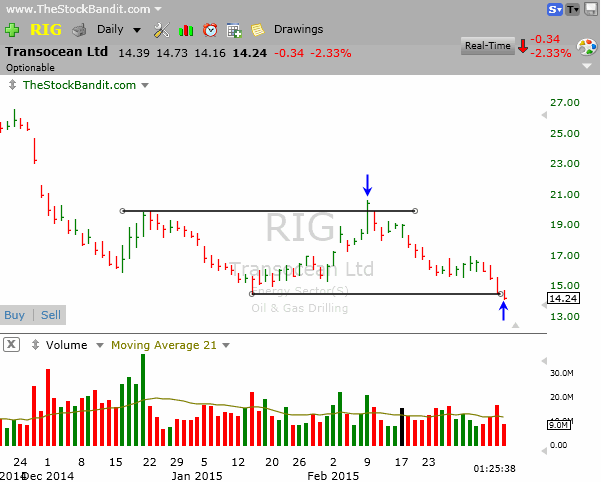601x482 pixels.
Task: Click the Sell button
Action: point(51,315)
